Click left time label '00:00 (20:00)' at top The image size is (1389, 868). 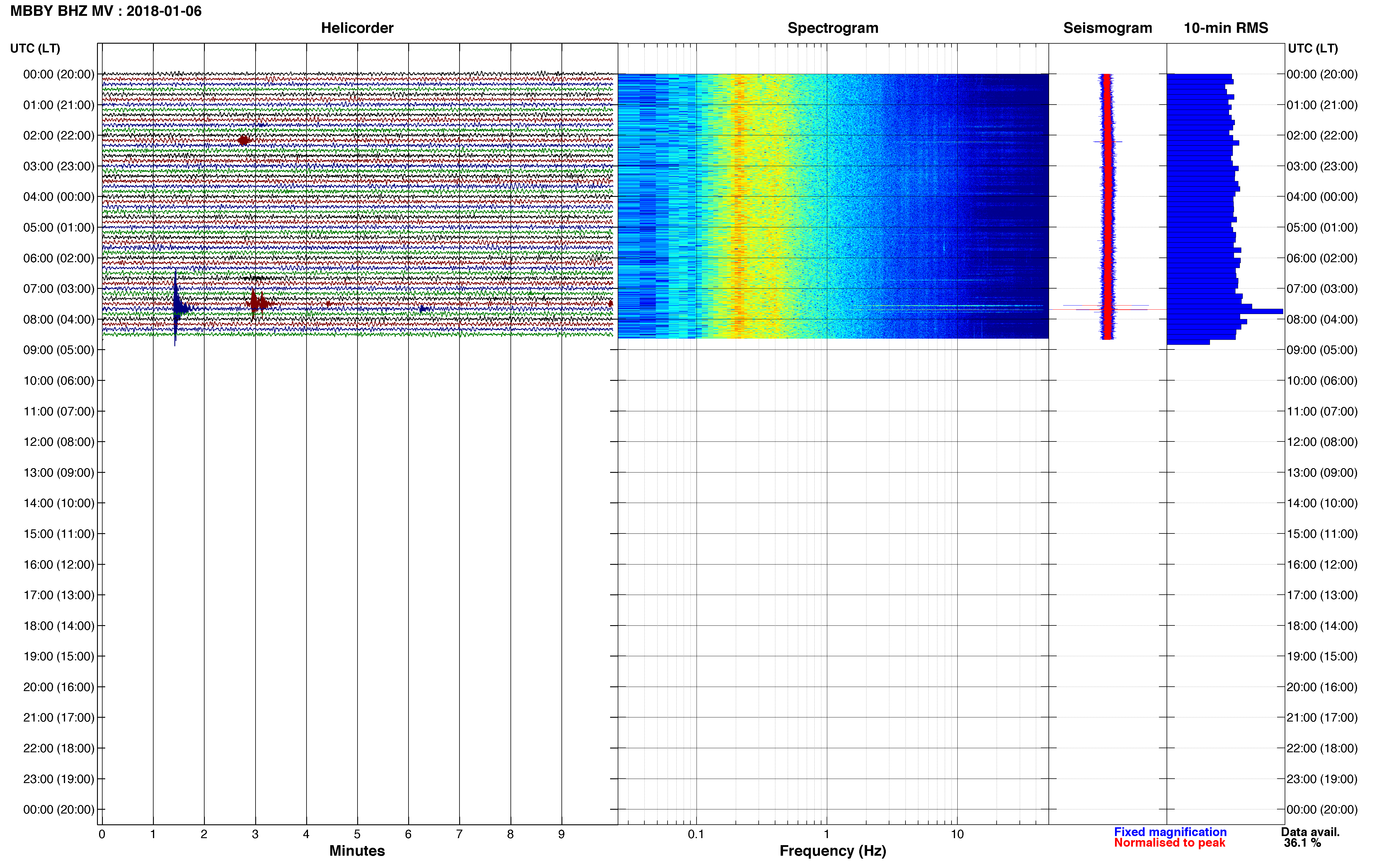[59, 74]
